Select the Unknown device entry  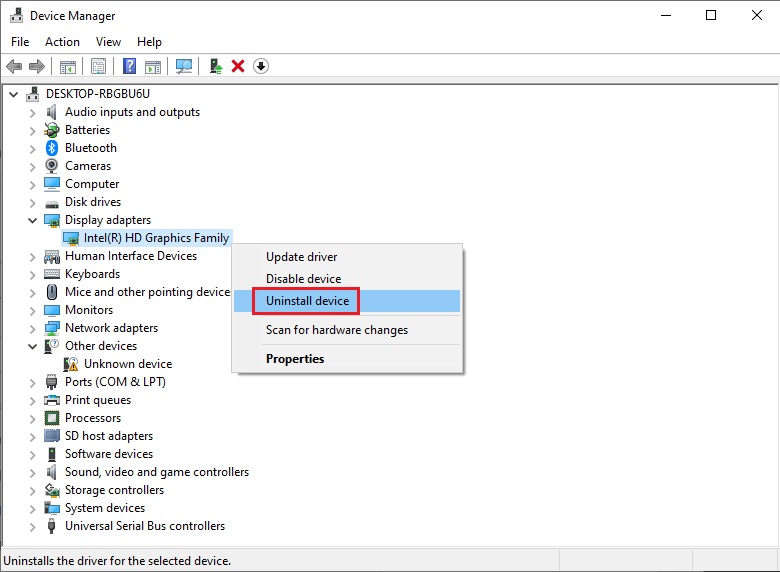[x=128, y=364]
